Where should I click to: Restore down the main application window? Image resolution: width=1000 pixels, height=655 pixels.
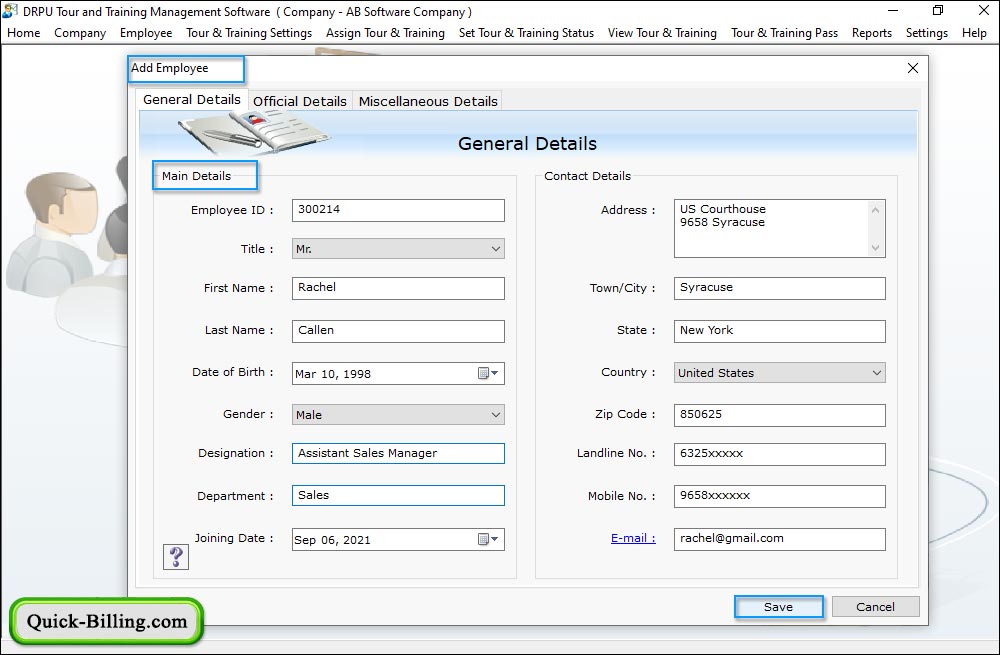point(938,10)
